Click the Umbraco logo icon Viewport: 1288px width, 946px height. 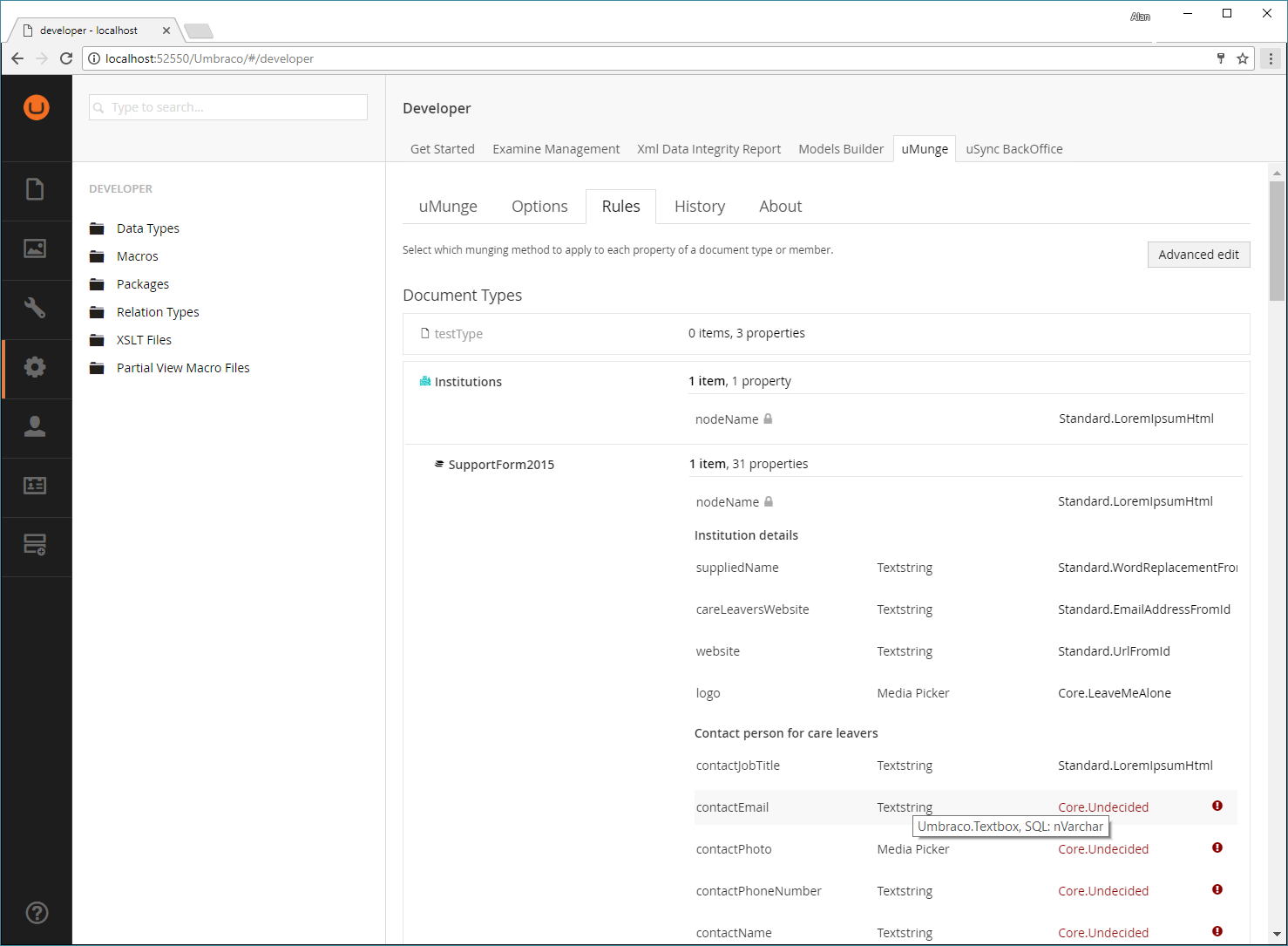coord(37,107)
